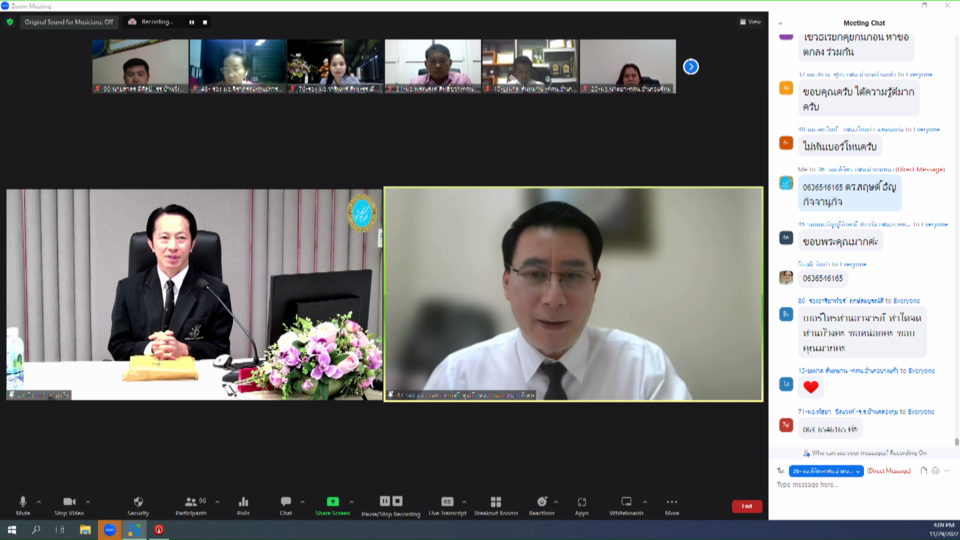The image size is (960, 540).
Task: Click chat scrollbar thumb
Action: coord(956,441)
